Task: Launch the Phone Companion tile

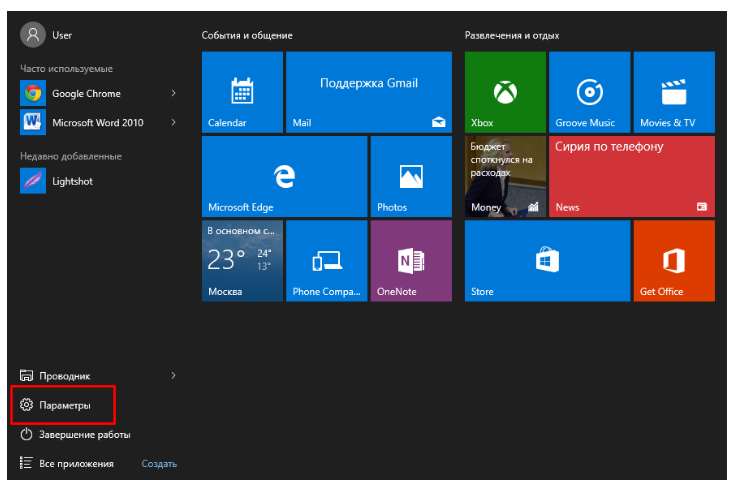Action: click(327, 261)
